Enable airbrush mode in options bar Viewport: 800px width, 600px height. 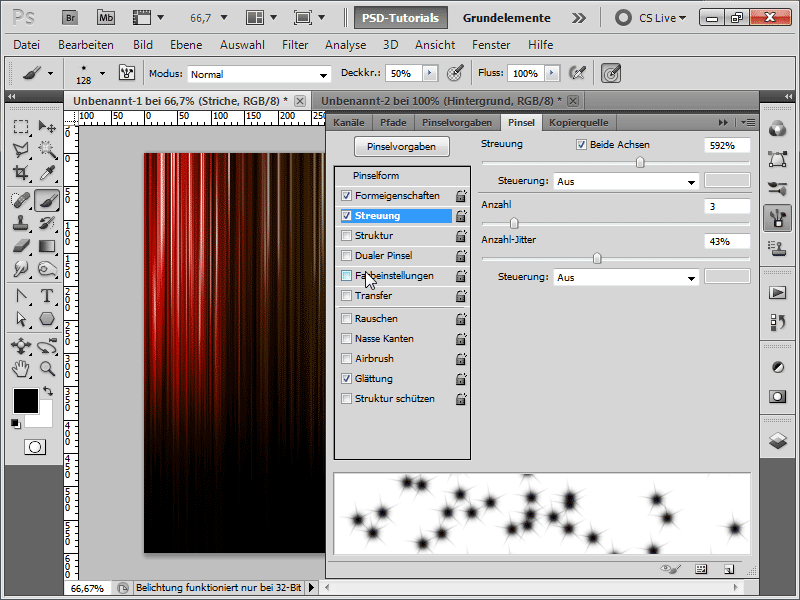click(577, 73)
